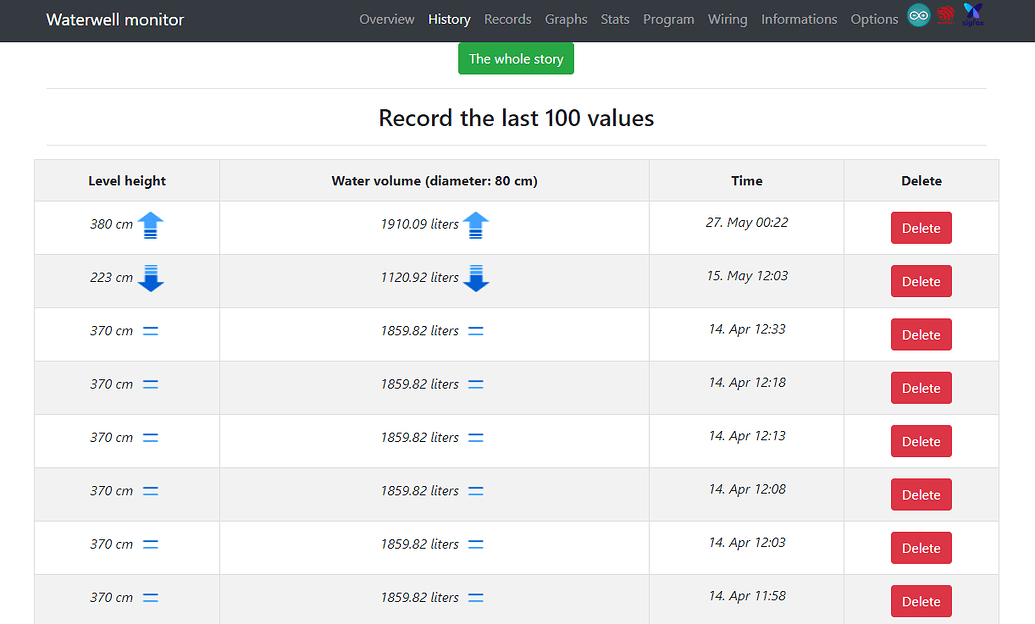Delete the 27. May 00:22 record
Viewport: 1035px width, 624px height.
pyautogui.click(x=920, y=227)
